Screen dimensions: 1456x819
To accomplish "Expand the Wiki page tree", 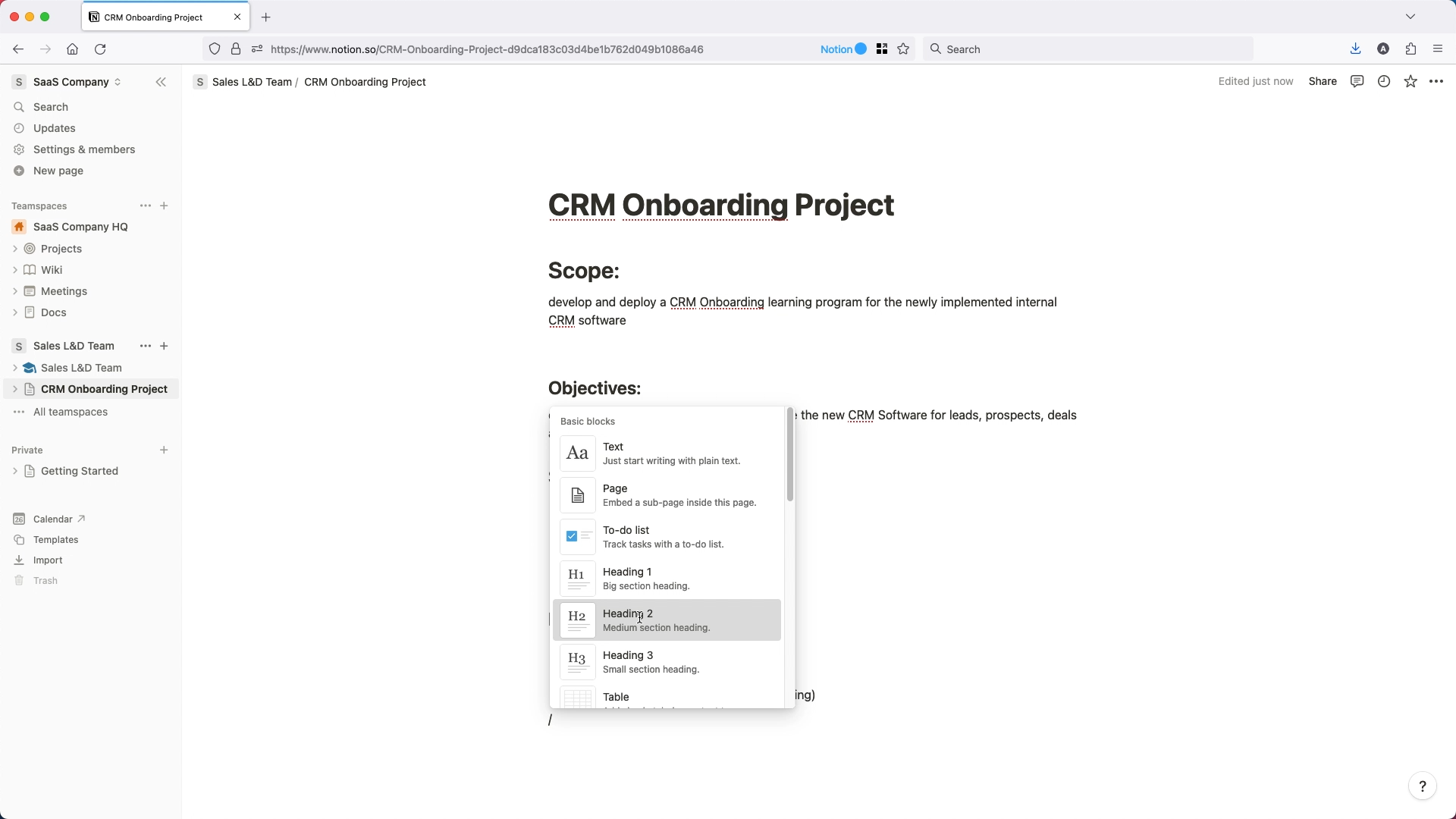I will coord(15,270).
